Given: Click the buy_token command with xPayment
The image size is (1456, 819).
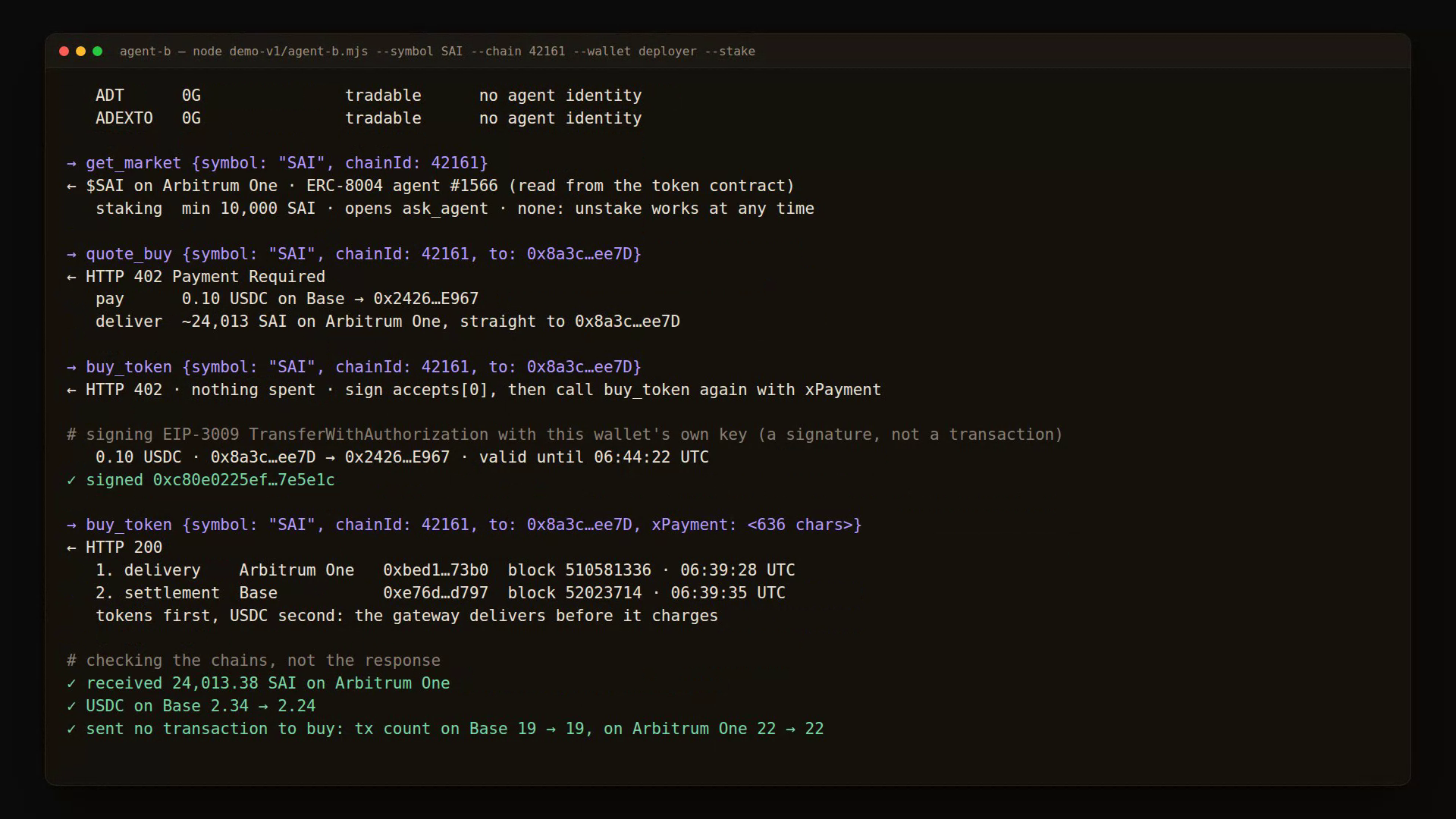Looking at the screenshot, I should [464, 525].
